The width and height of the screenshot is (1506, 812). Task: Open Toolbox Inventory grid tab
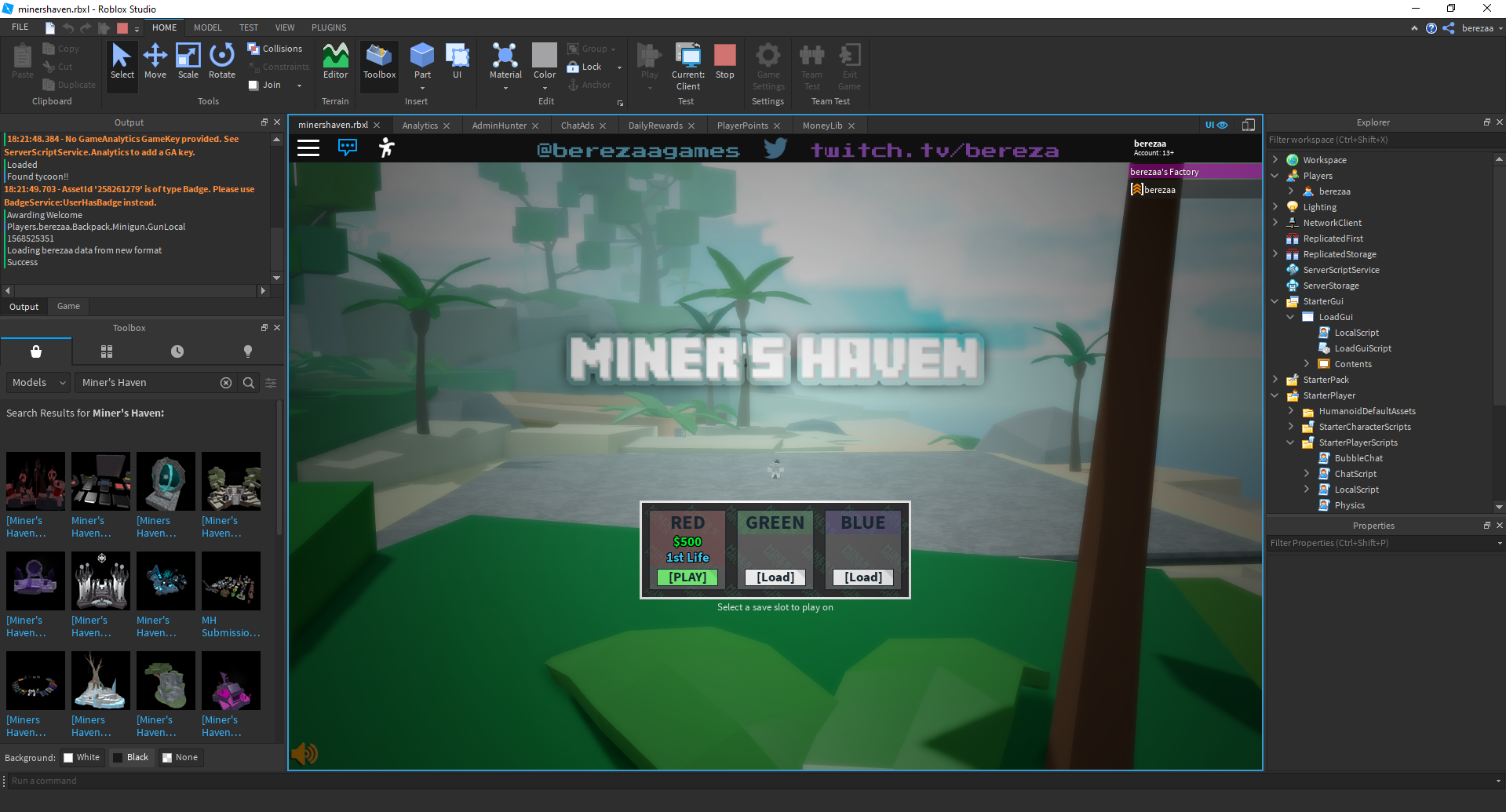107,351
